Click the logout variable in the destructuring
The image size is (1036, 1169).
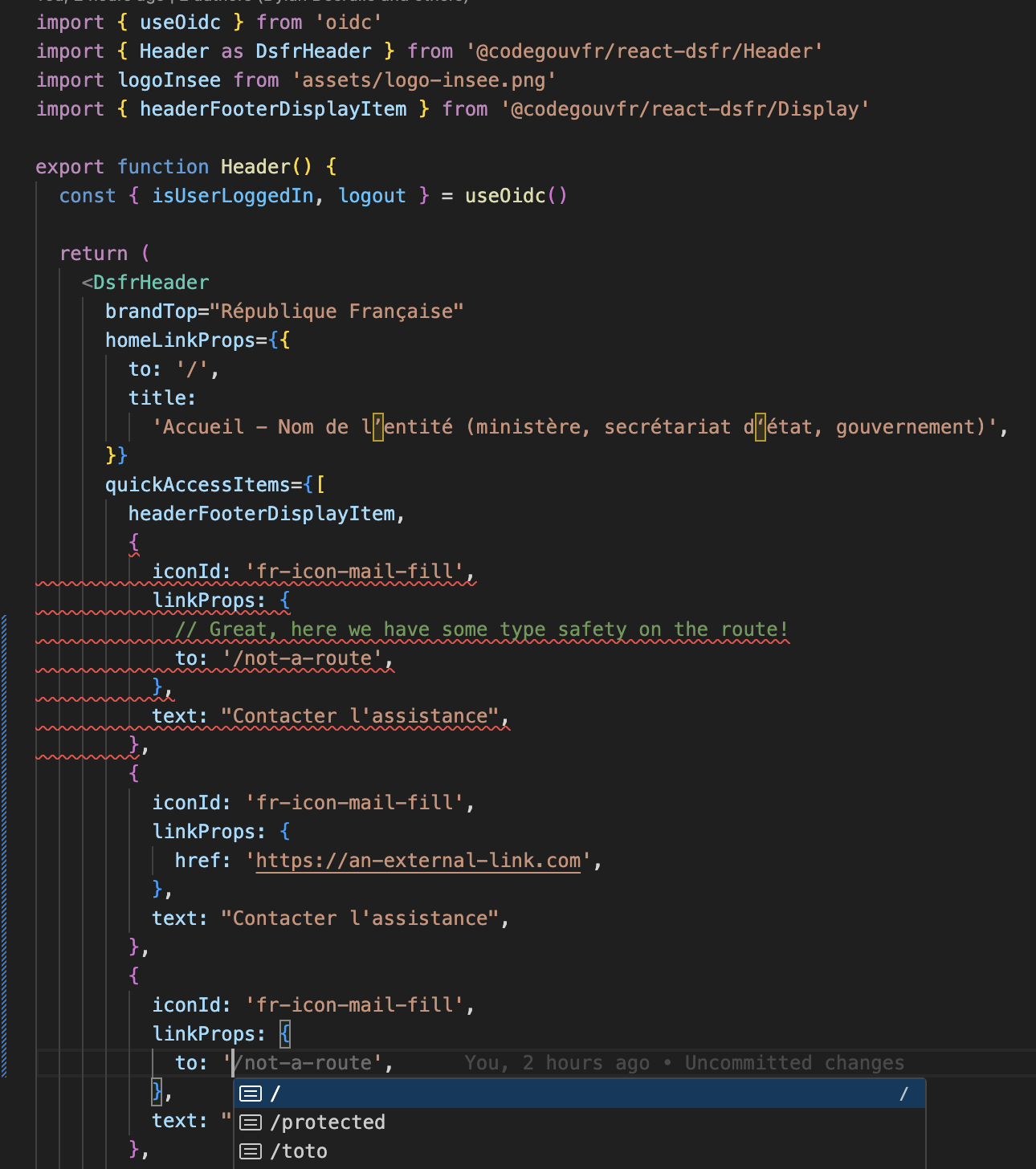[372, 196]
